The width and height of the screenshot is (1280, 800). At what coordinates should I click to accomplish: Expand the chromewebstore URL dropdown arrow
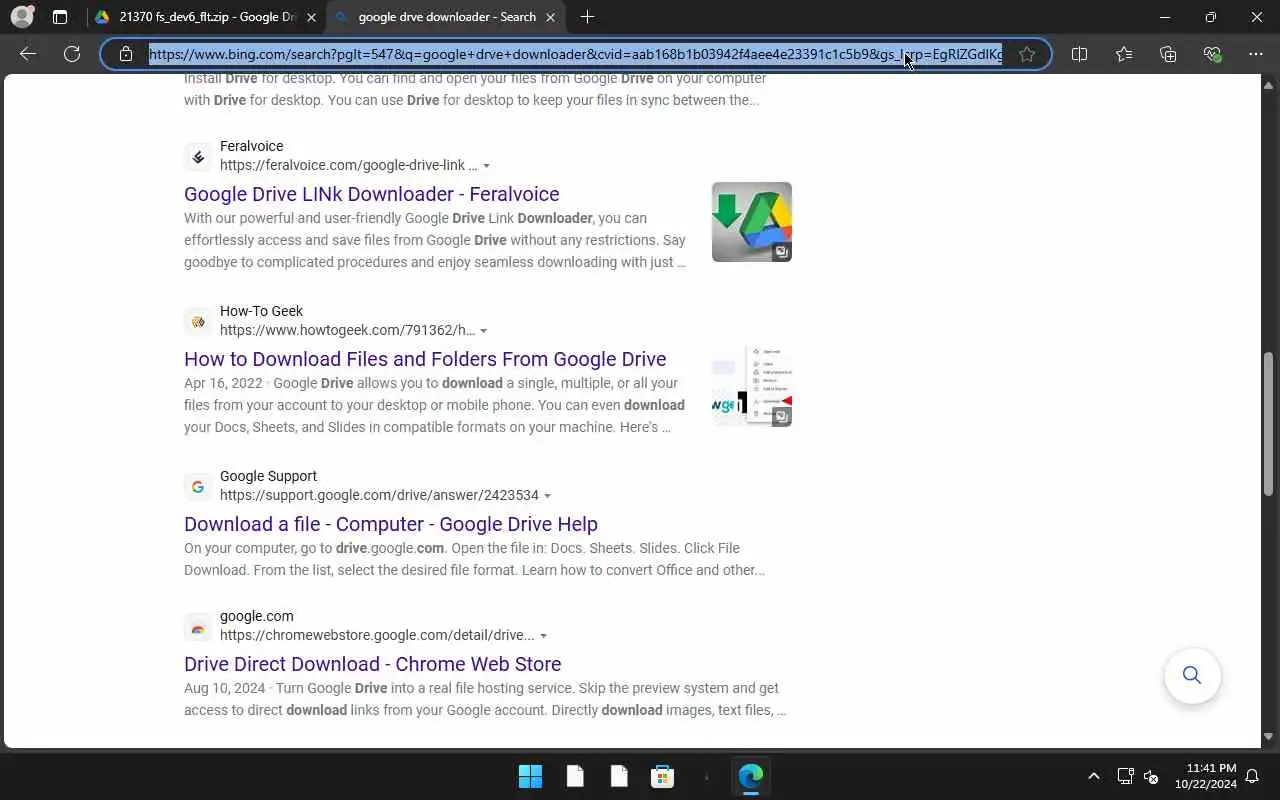coord(544,636)
